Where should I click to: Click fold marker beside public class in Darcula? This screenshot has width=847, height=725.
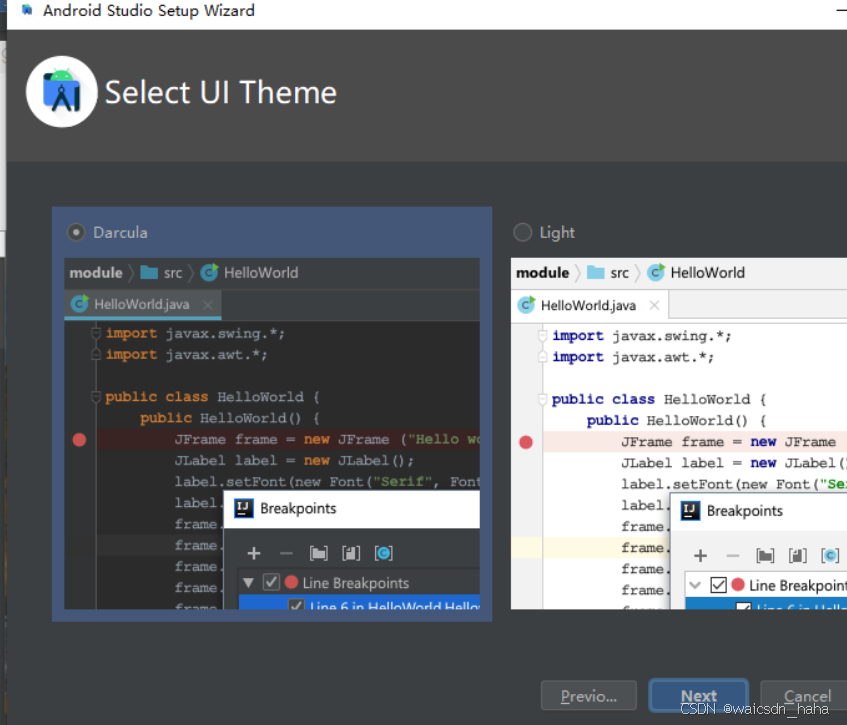coord(96,397)
